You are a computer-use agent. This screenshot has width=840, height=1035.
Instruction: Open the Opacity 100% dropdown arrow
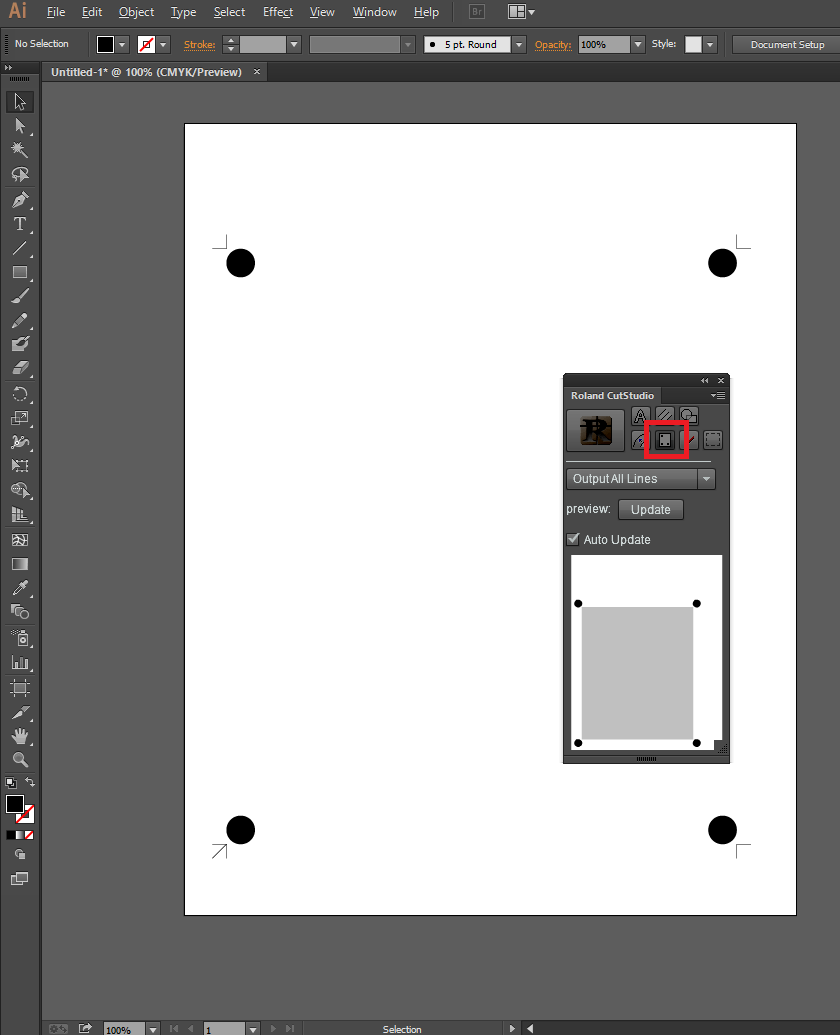click(x=638, y=45)
